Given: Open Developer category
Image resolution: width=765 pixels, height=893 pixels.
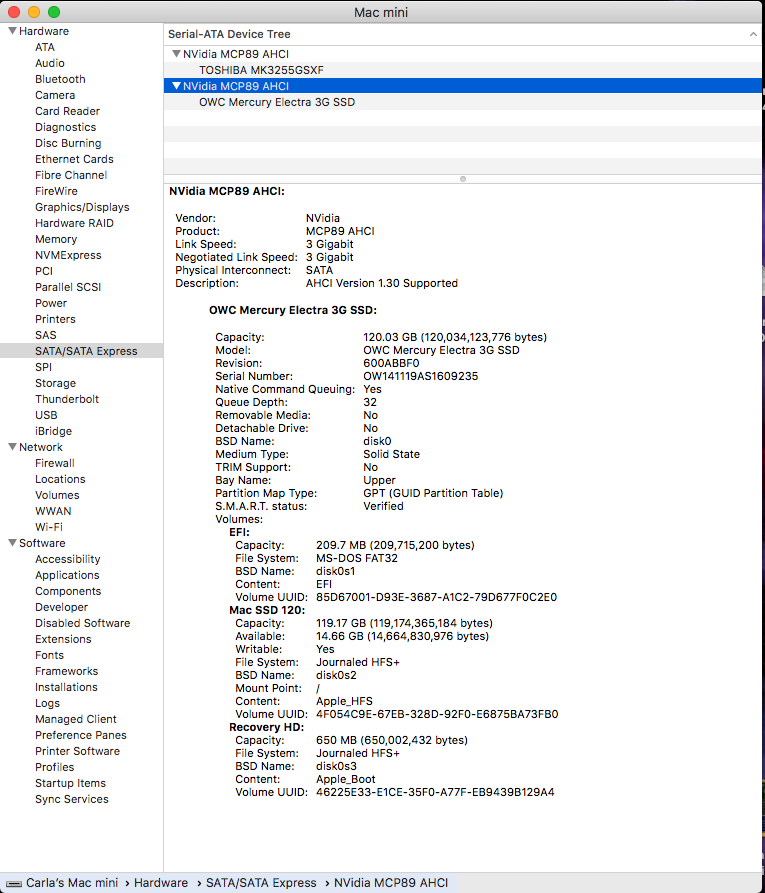Looking at the screenshot, I should (x=62, y=607).
